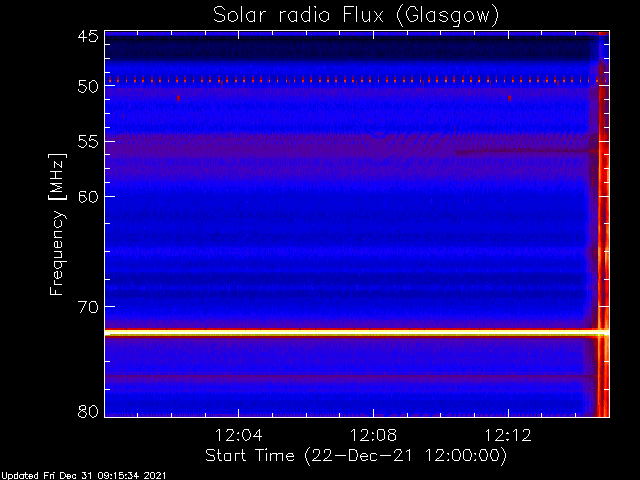
Task: Click the "Updated Fri Dec 31 09:15:34 2021" footer text
Action: pyautogui.click(x=84, y=476)
